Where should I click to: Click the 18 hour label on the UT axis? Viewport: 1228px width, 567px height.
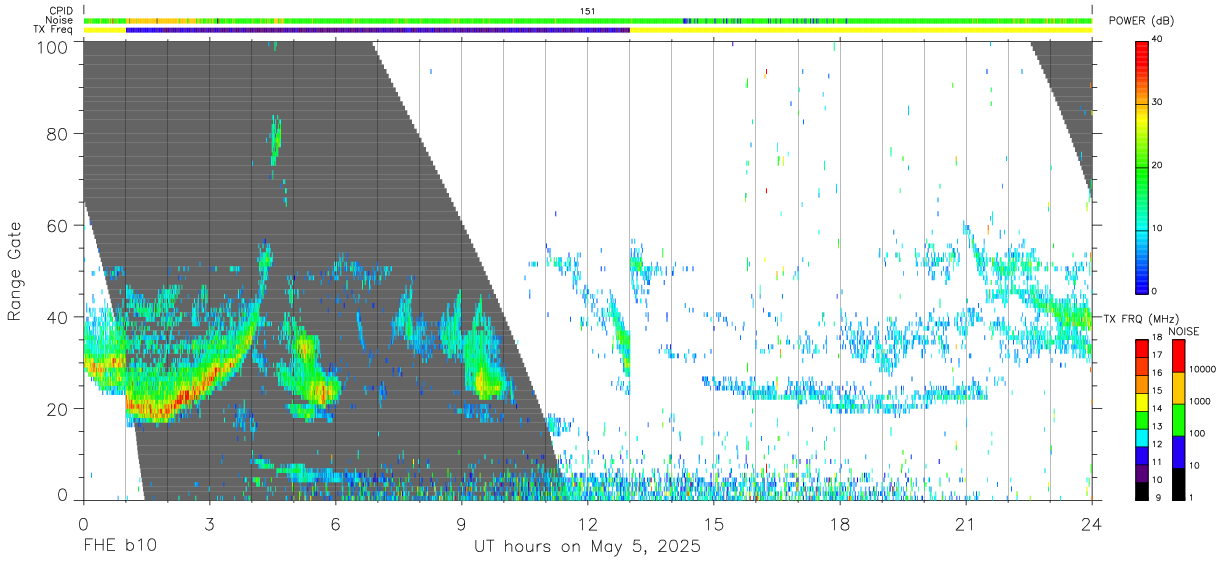point(840,523)
